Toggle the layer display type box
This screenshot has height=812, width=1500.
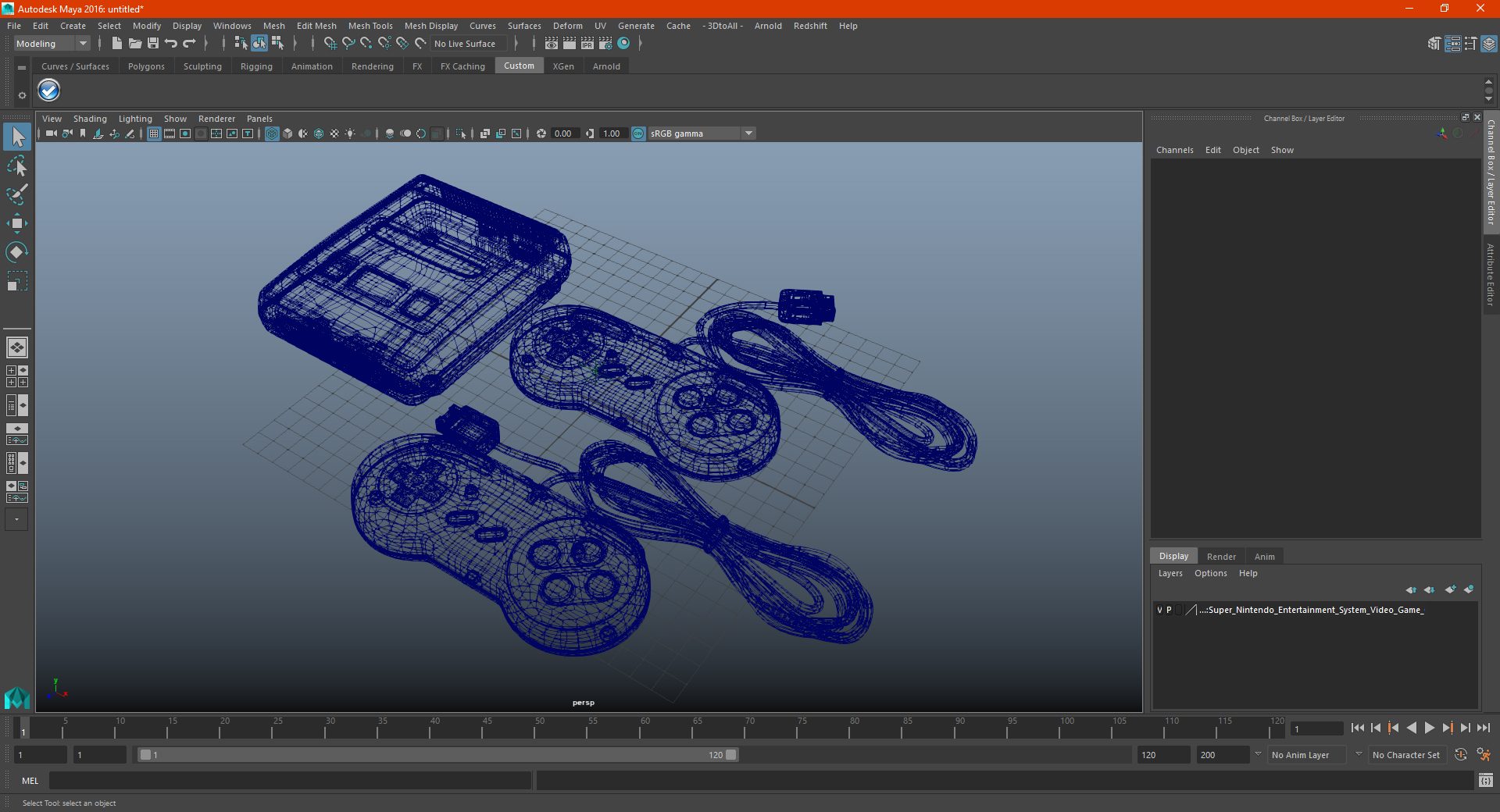click(1179, 610)
